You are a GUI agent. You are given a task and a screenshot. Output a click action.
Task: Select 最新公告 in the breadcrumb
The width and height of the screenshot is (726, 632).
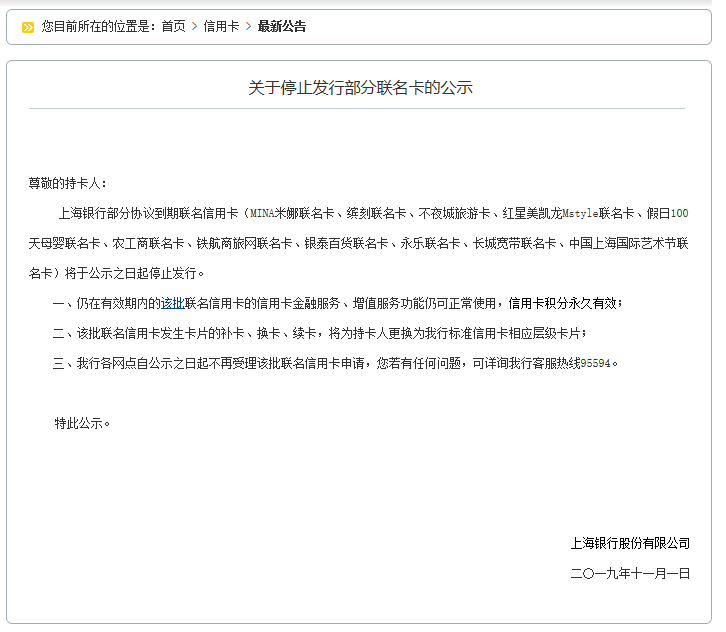click(x=282, y=26)
